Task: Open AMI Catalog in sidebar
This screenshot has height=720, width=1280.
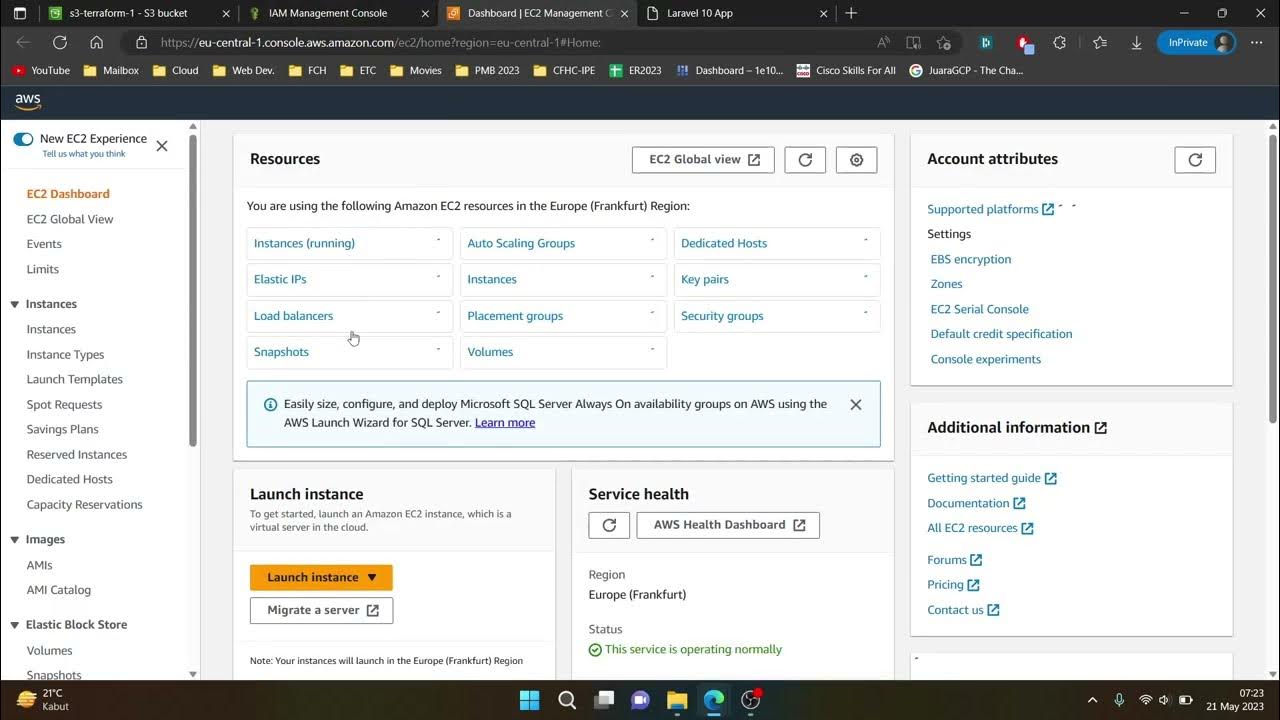Action: point(59,590)
